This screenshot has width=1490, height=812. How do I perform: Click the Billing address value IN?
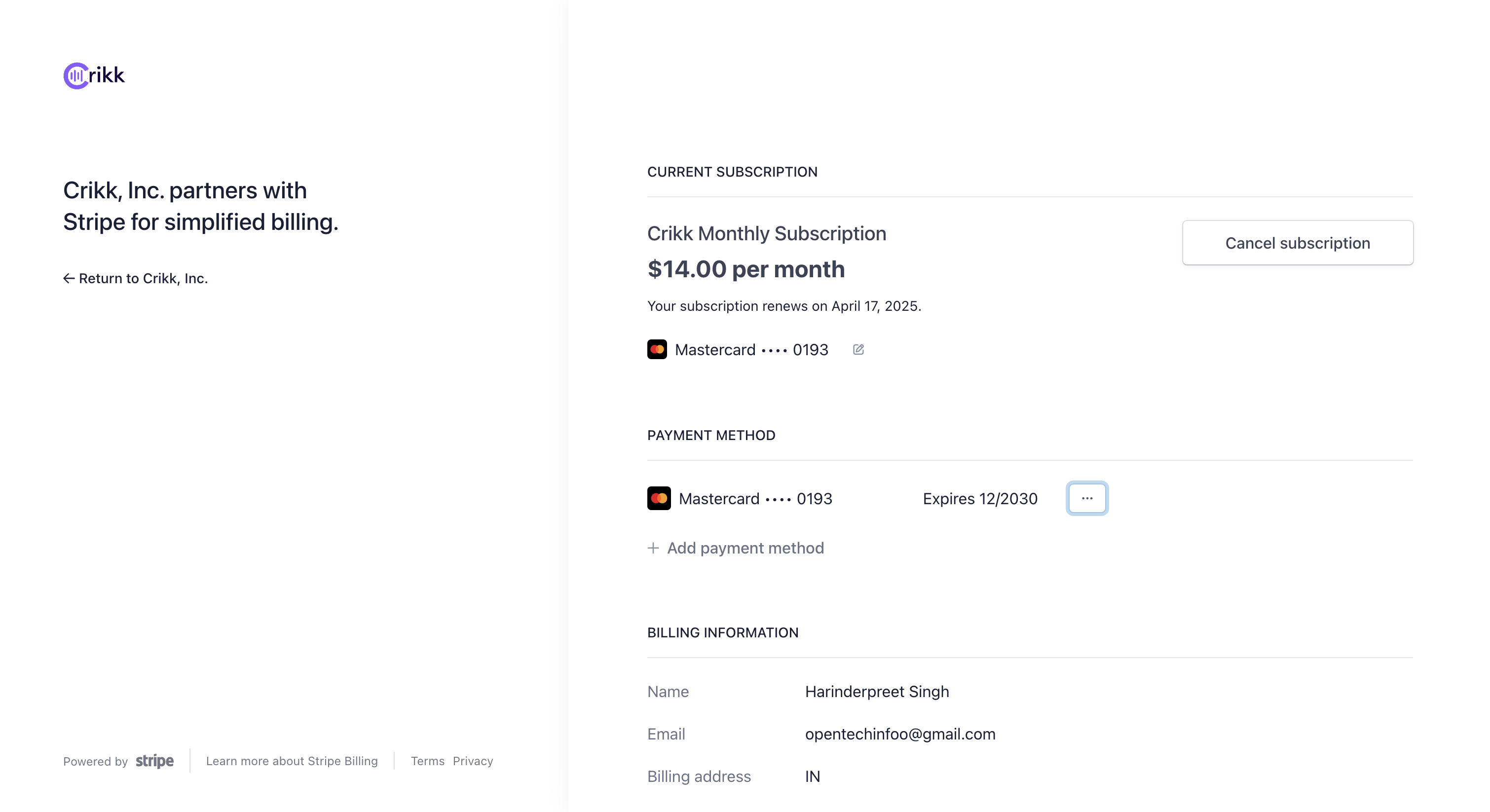(813, 776)
